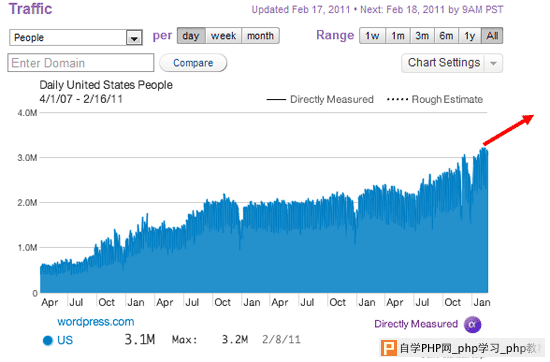This screenshot has height=362, width=550.
Task: Click the Compare button
Action: coord(193,63)
